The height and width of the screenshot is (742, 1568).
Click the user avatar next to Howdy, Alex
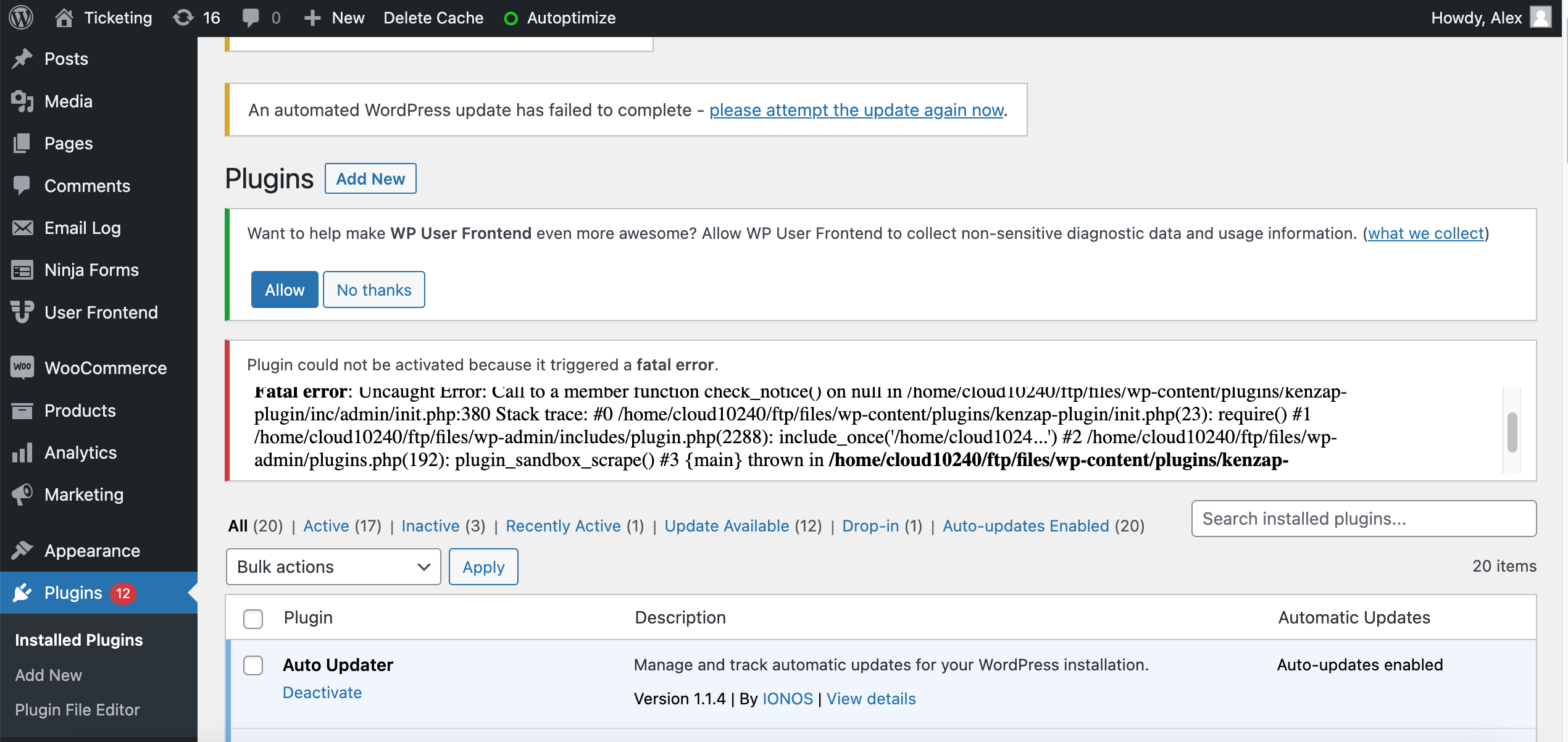pyautogui.click(x=1541, y=17)
